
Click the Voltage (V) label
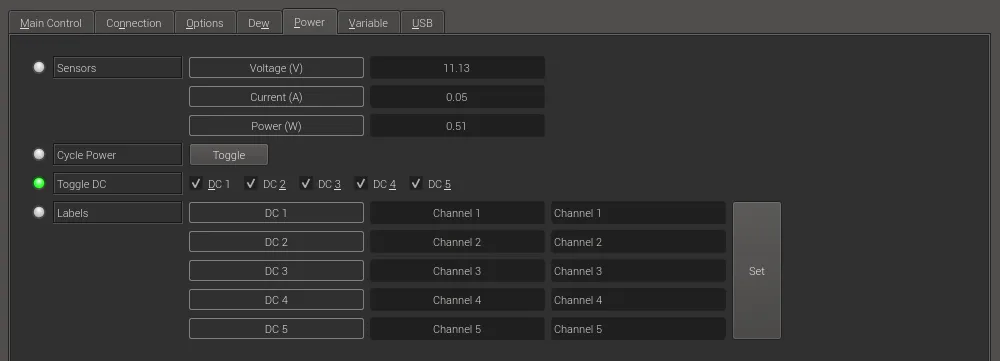[276, 68]
